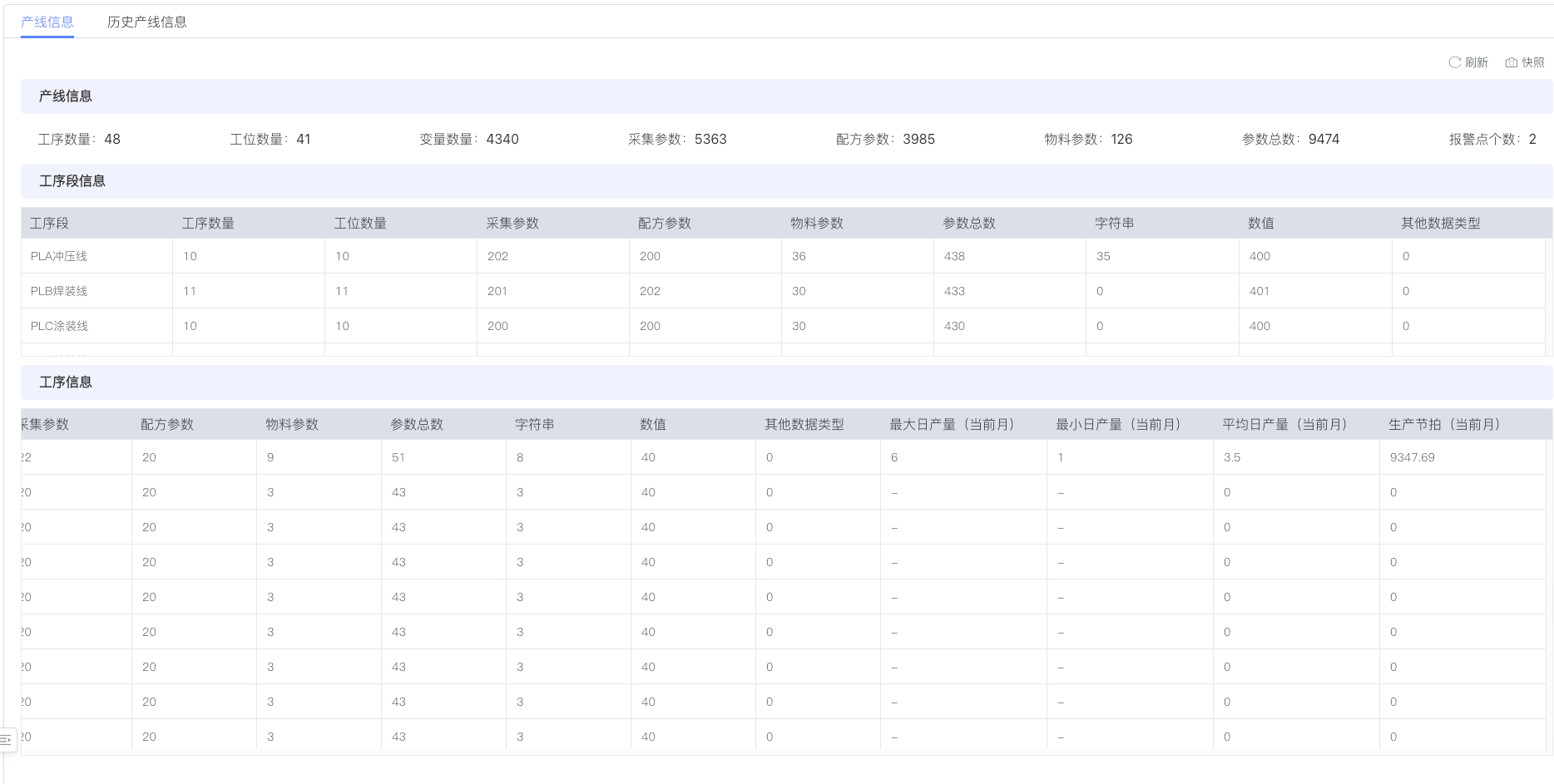The height and width of the screenshot is (784, 1554).
Task: Click the 9347.69 production takt cell
Action: point(1412,457)
